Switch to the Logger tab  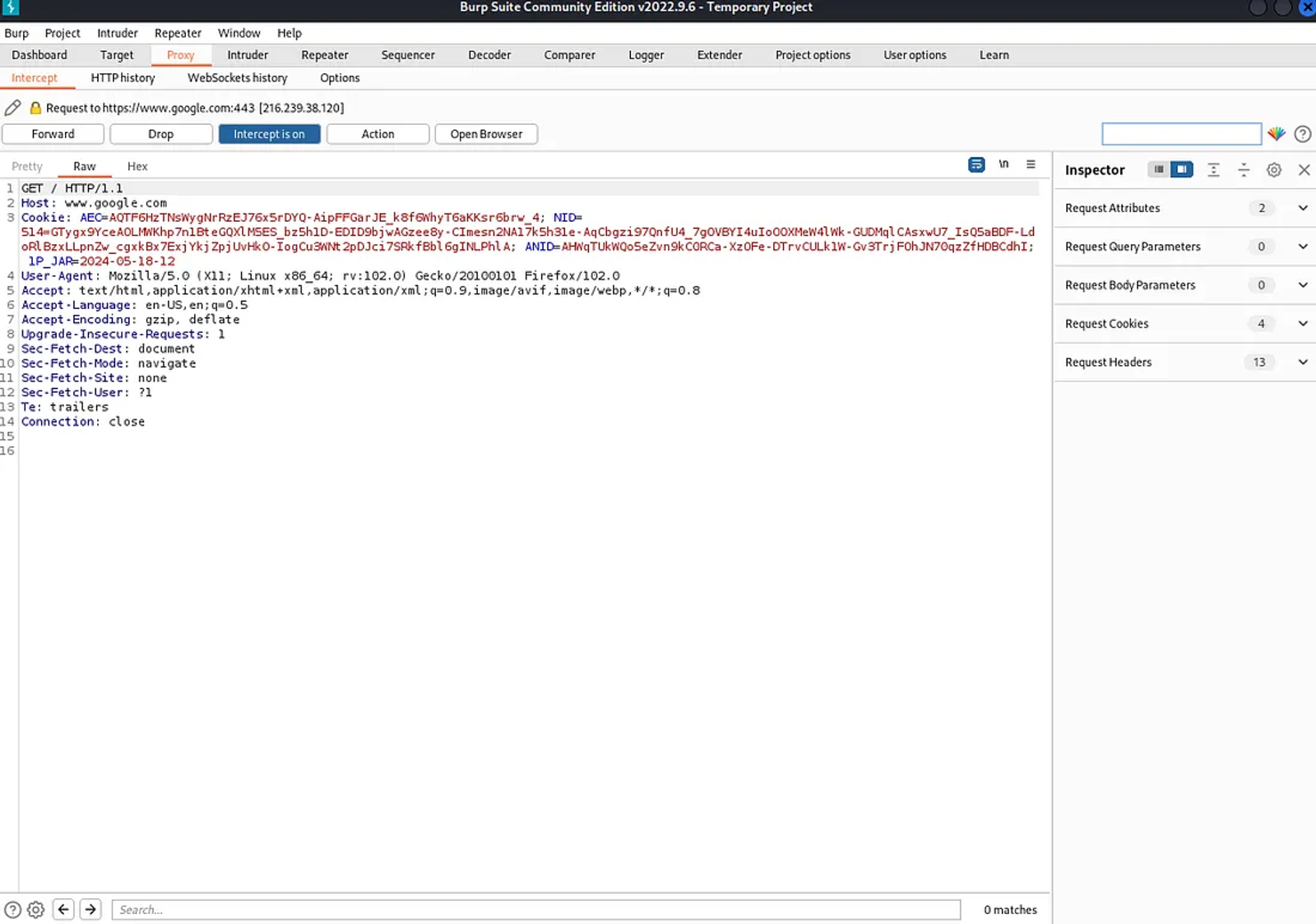[x=646, y=55]
